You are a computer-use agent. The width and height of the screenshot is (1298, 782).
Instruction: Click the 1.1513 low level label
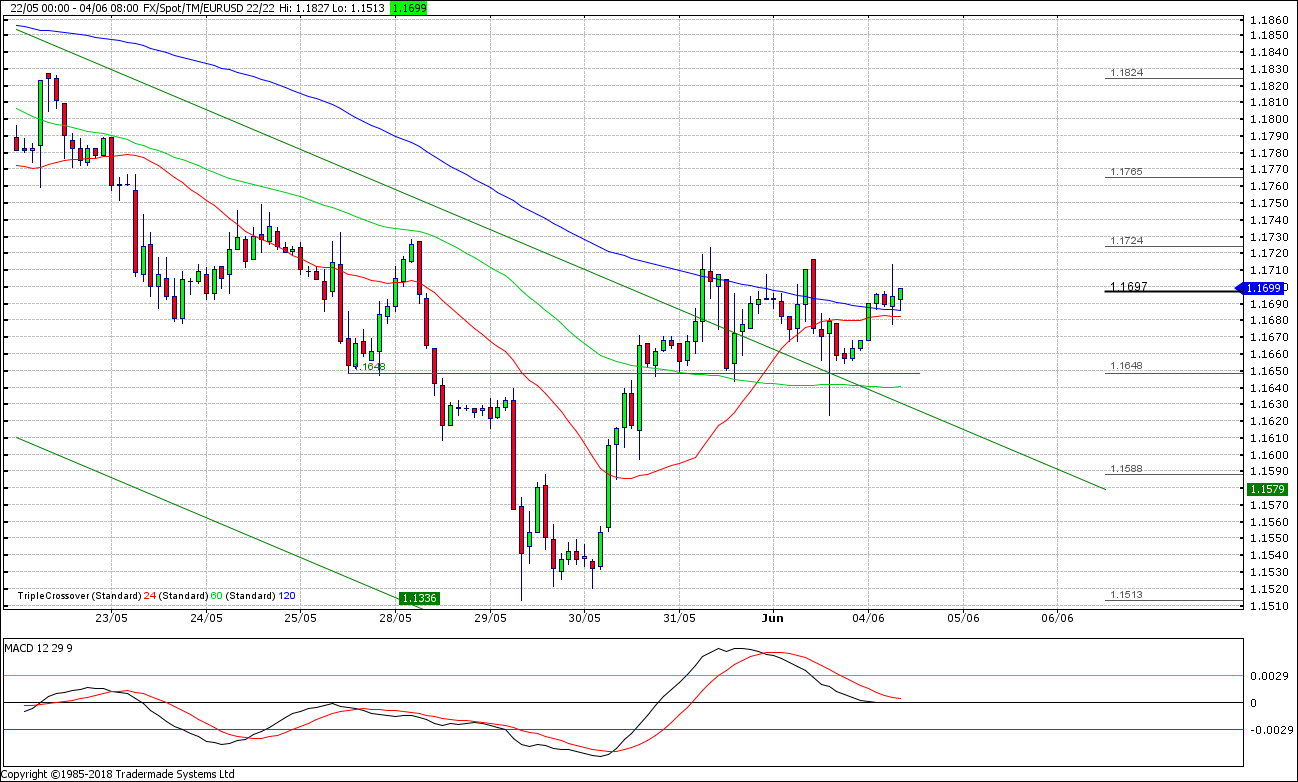tap(1125, 595)
